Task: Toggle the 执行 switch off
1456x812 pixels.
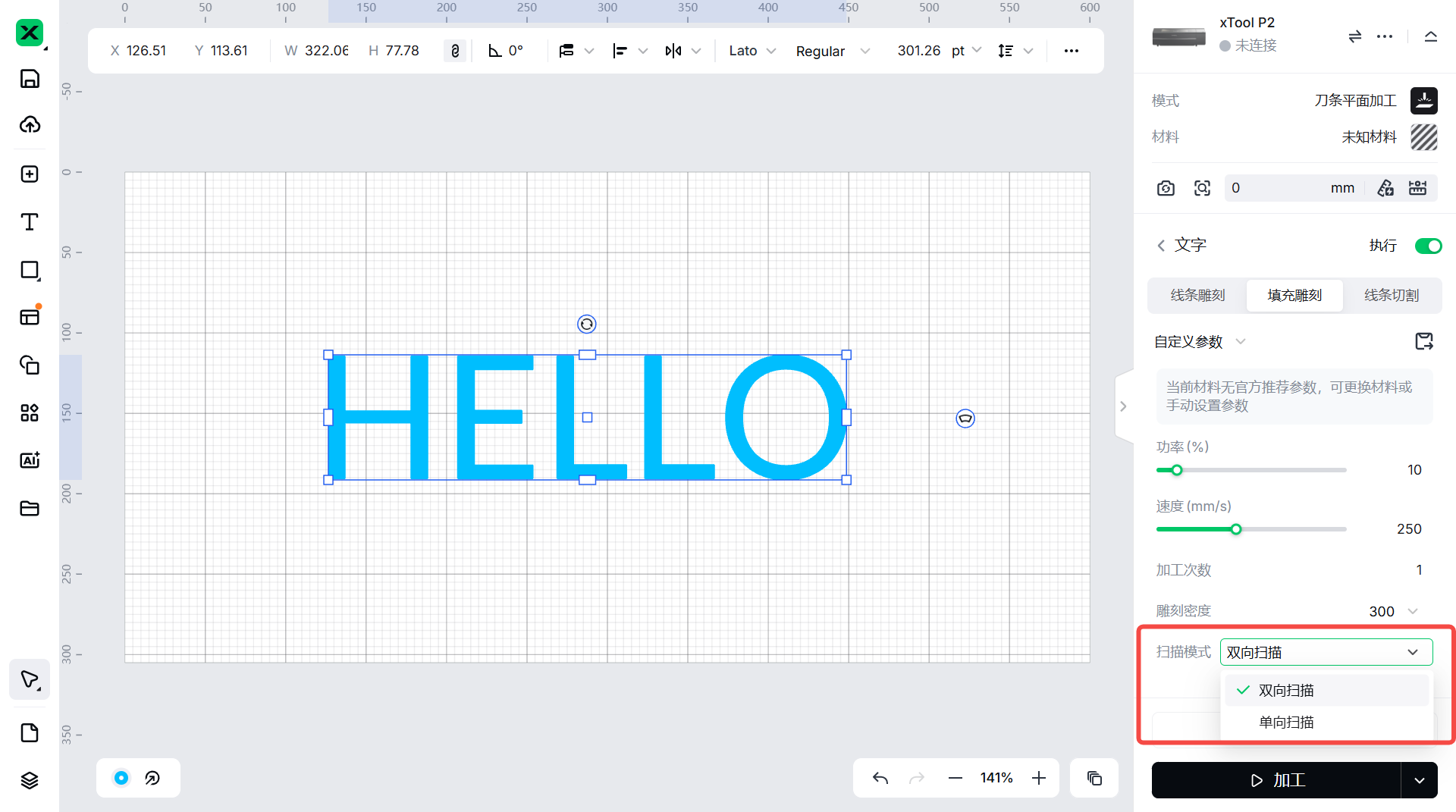Action: 1428,246
